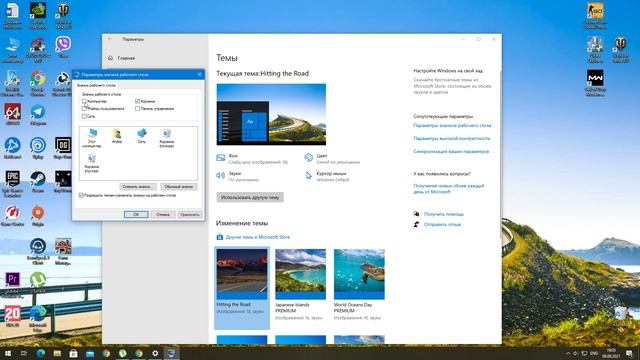Open the High contrast settings link
The image size is (640, 360).
point(451,139)
